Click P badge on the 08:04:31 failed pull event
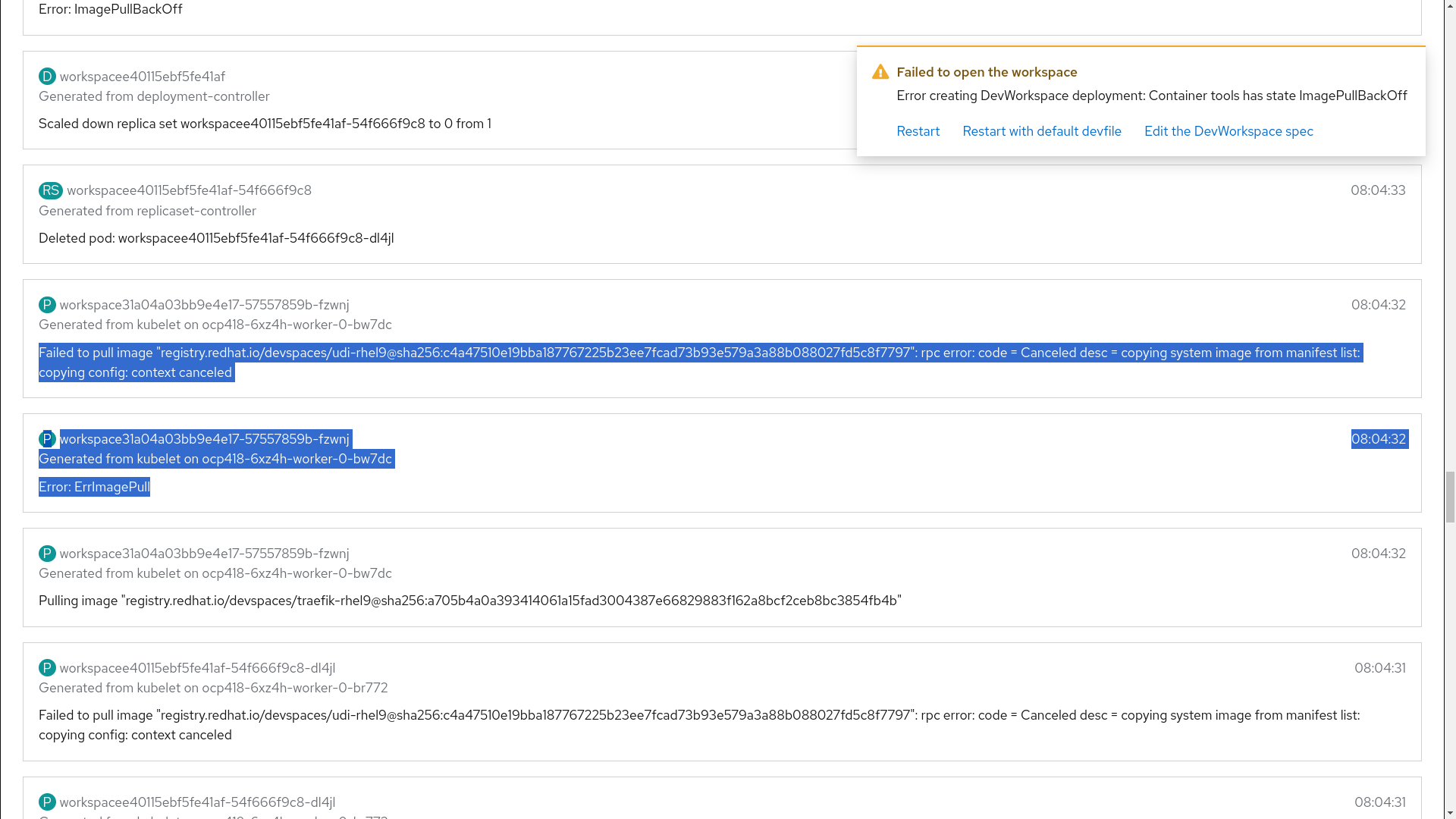Viewport: 1456px width, 819px height. coord(47,668)
